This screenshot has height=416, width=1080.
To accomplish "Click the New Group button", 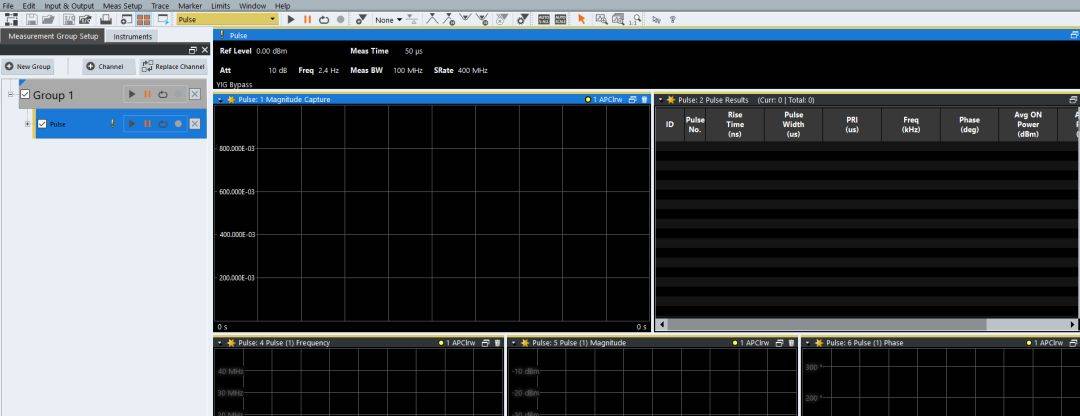I will point(29,67).
